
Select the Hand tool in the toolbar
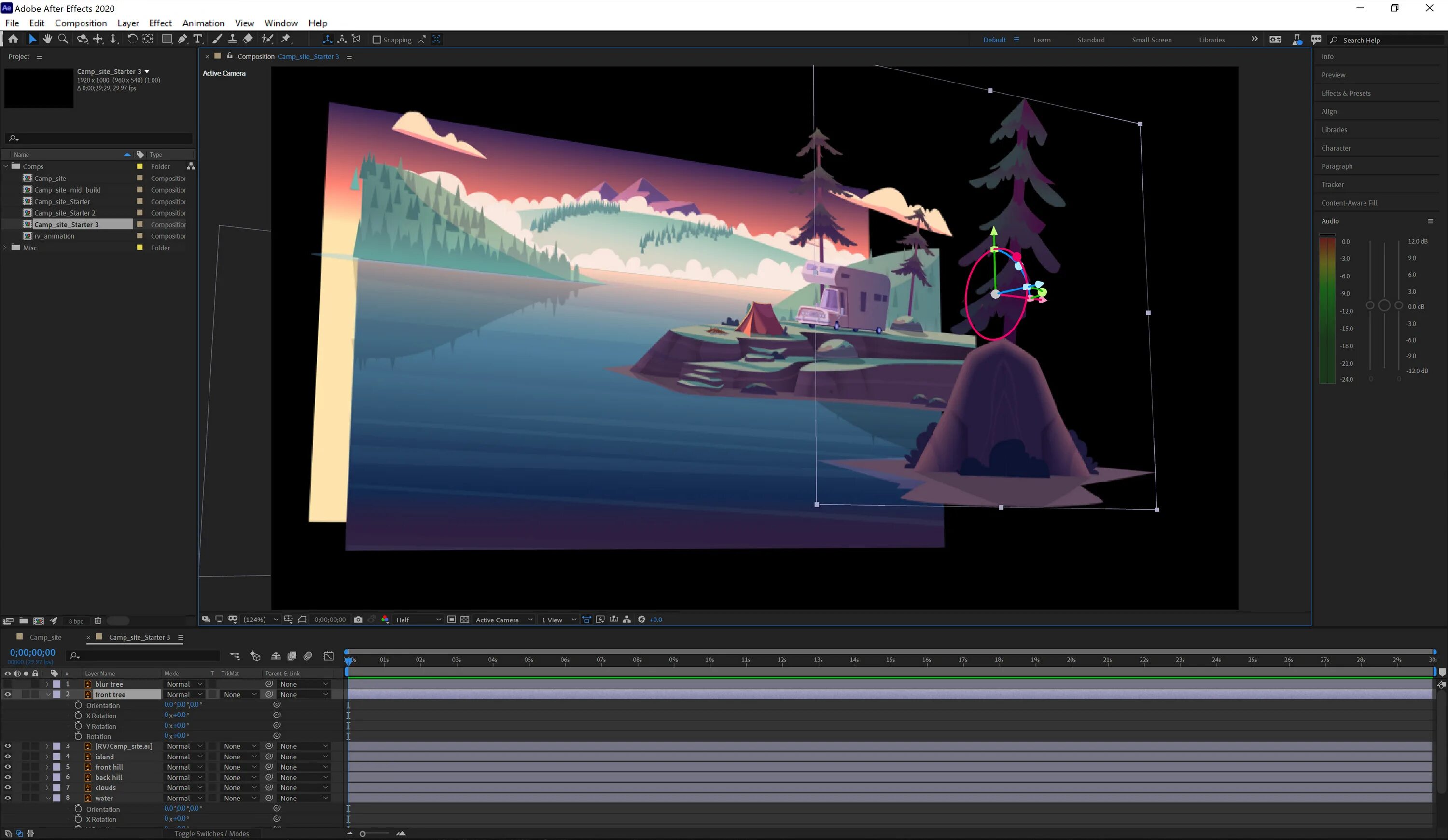pyautogui.click(x=47, y=39)
